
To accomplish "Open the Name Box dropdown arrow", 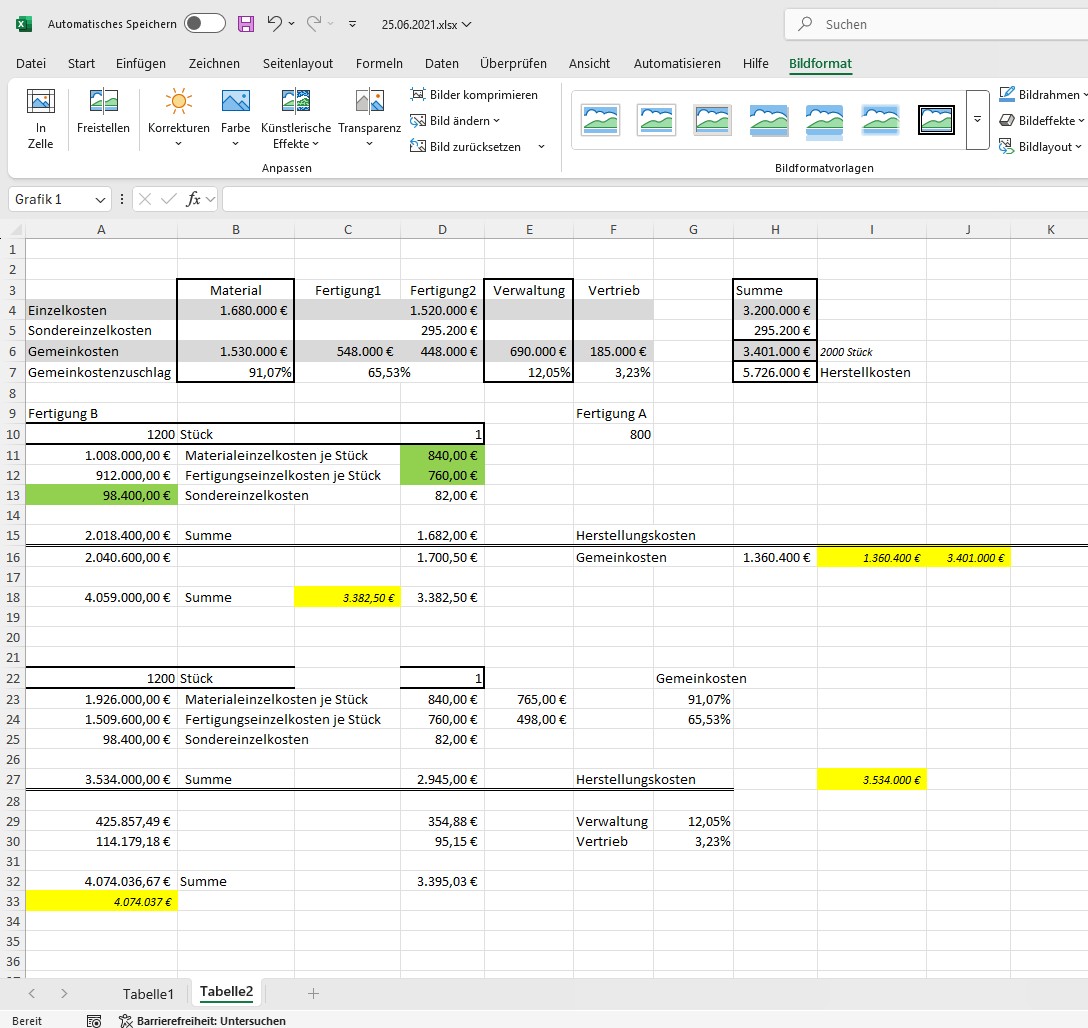I will [x=99, y=199].
